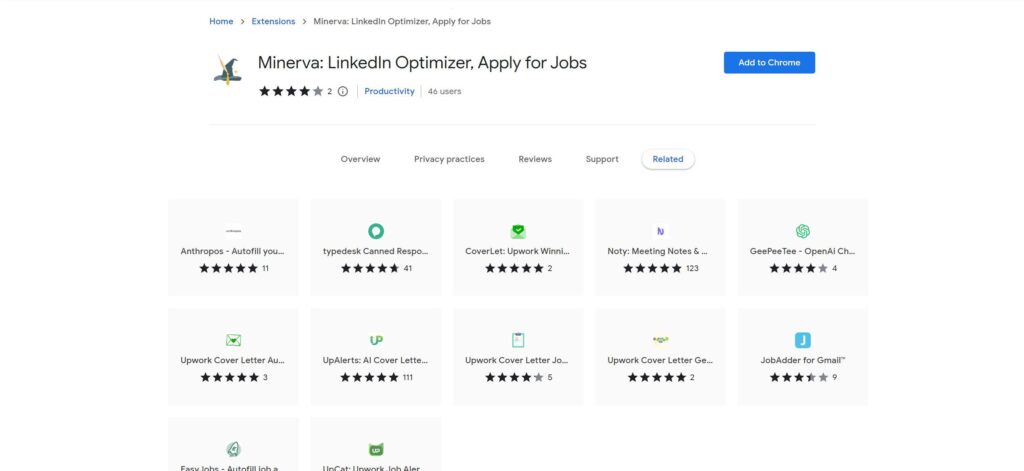Click the Home breadcrumb link

(221, 21)
